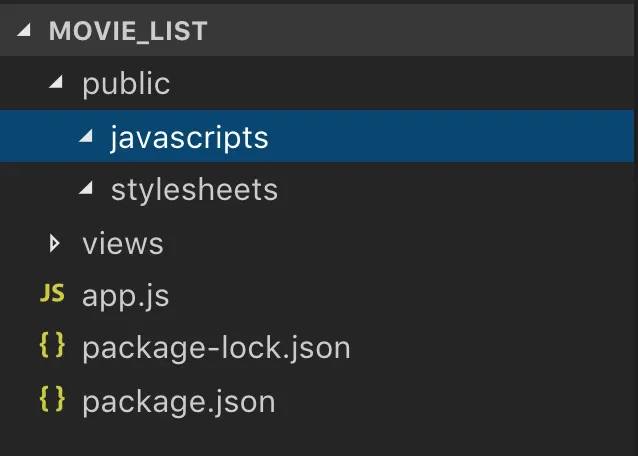Image resolution: width=638 pixels, height=456 pixels.
Task: Select the public folder name
Action: (x=126, y=84)
